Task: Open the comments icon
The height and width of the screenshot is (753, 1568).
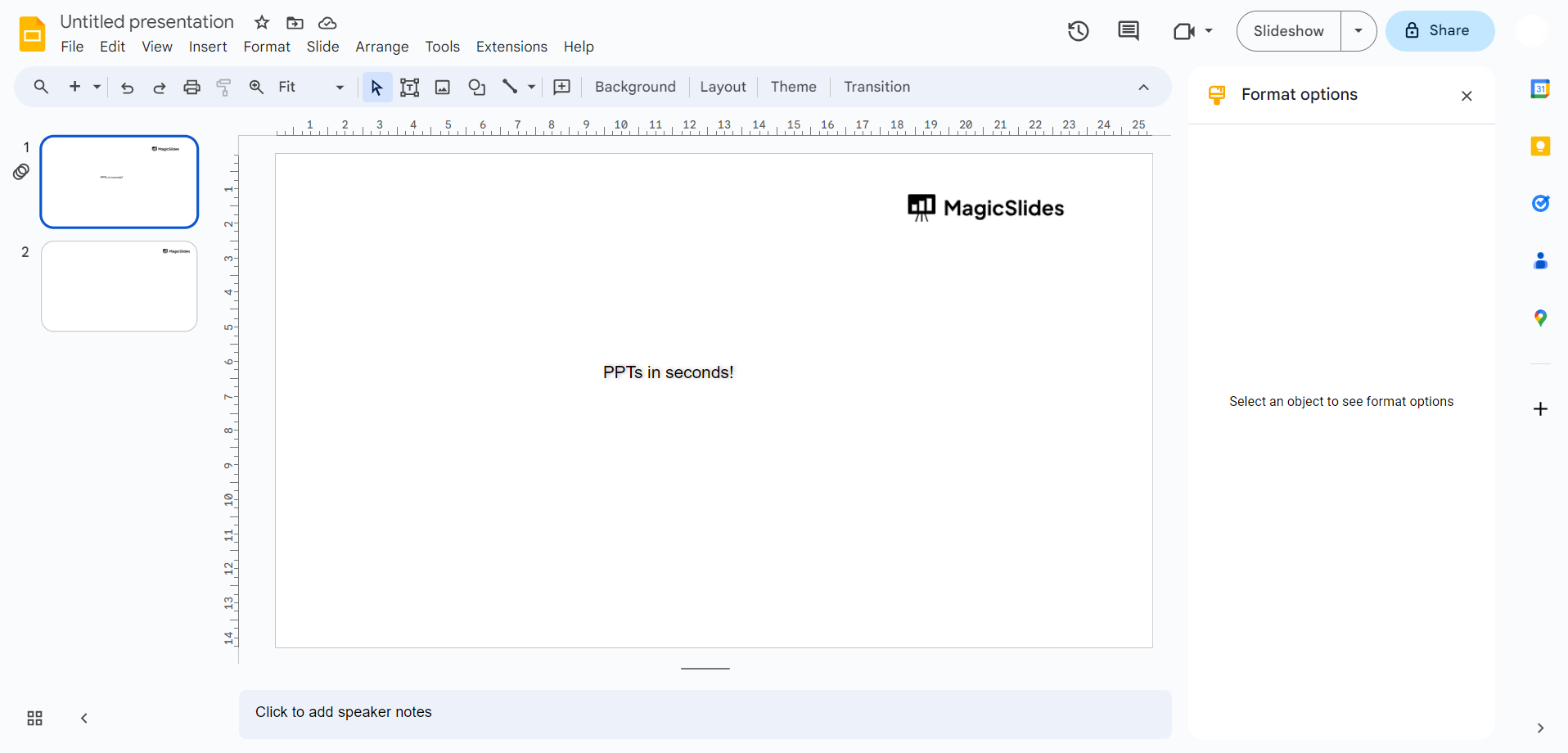Action: pos(1128,31)
